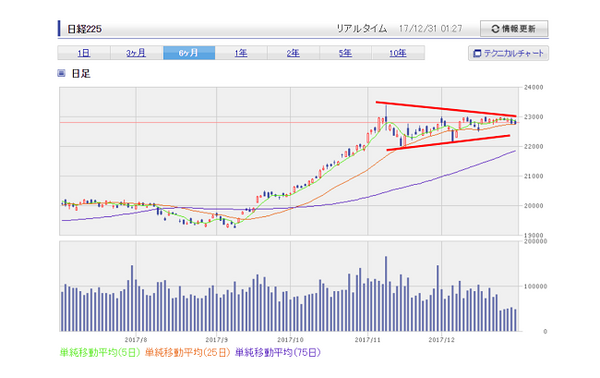Click the 2017/8 date axis label
Screen dimensions: 600x378
tap(136, 339)
